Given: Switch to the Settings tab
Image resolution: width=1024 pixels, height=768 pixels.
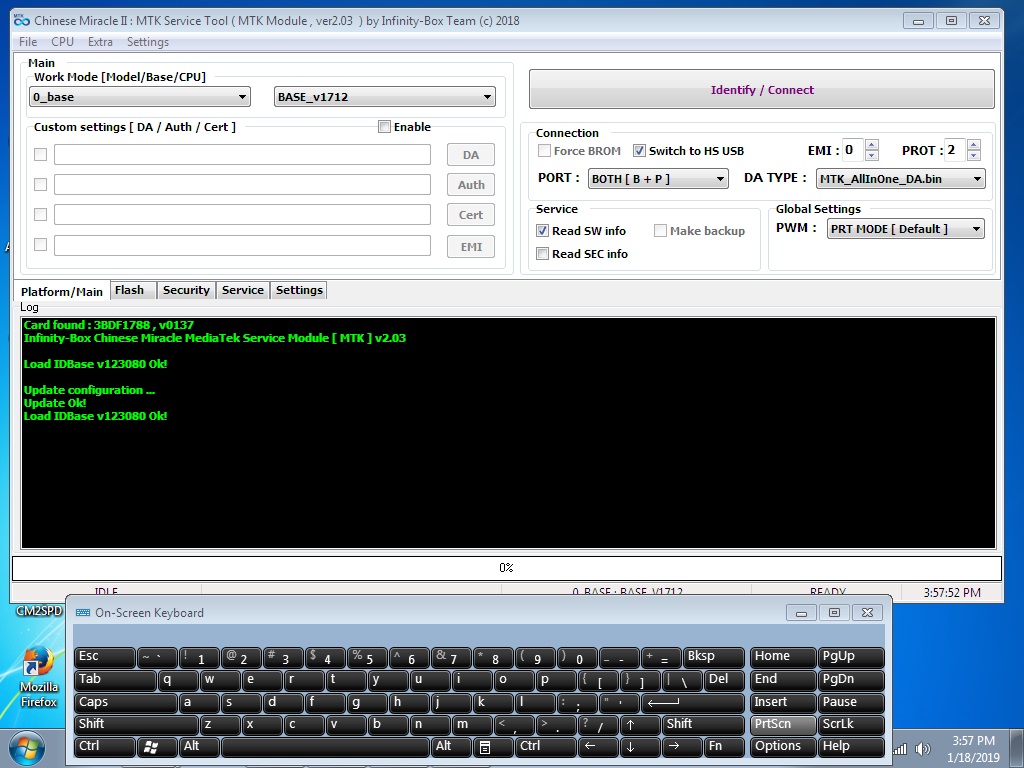Looking at the screenshot, I should click(299, 290).
